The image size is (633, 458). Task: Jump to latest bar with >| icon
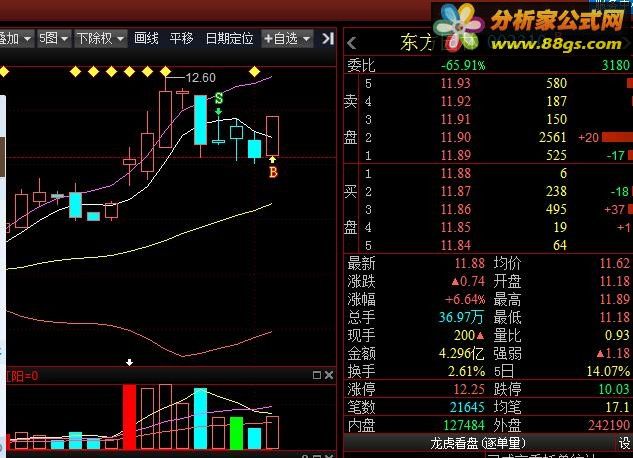point(328,39)
